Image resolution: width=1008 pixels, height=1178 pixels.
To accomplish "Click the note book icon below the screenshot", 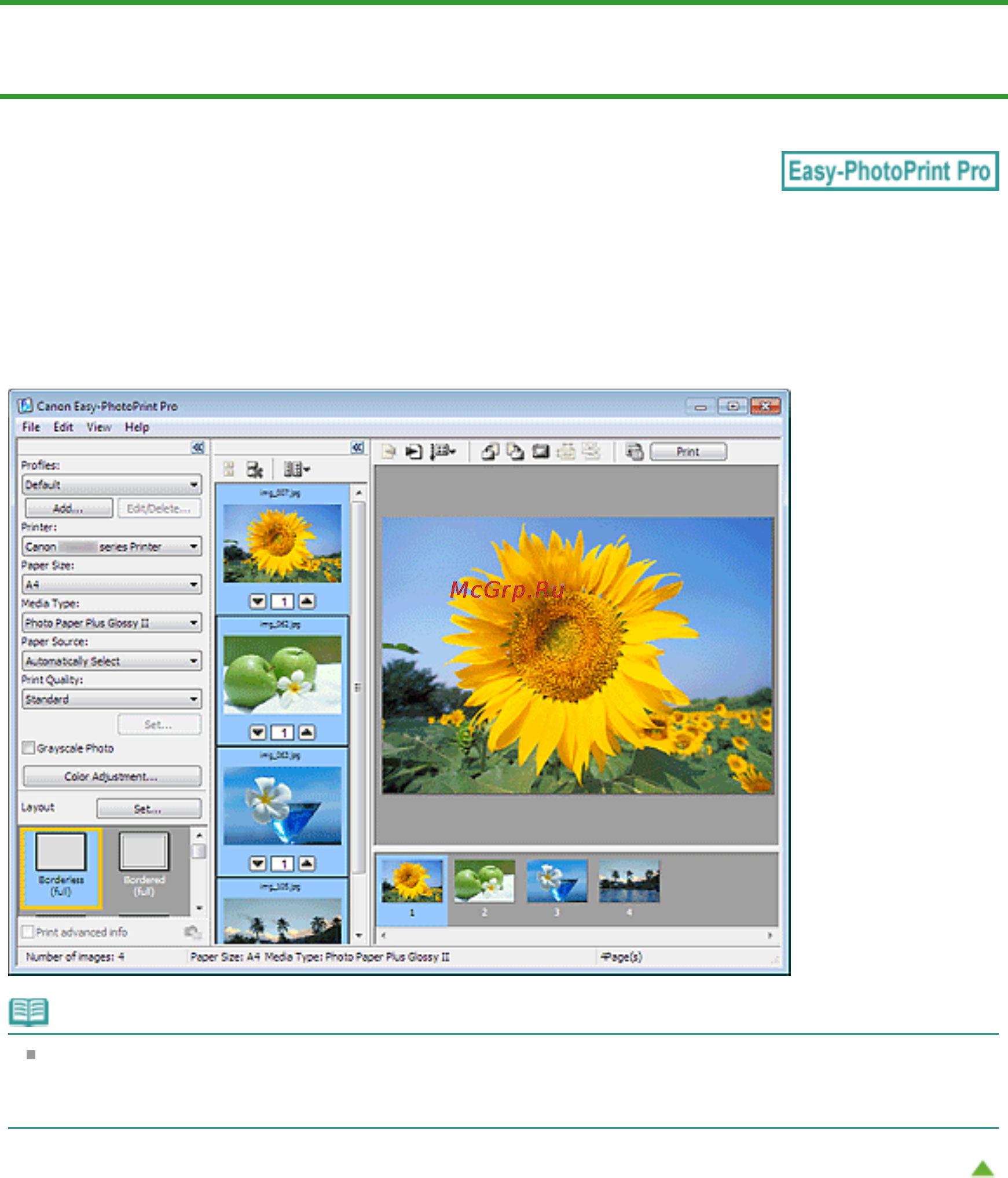I will (28, 1012).
